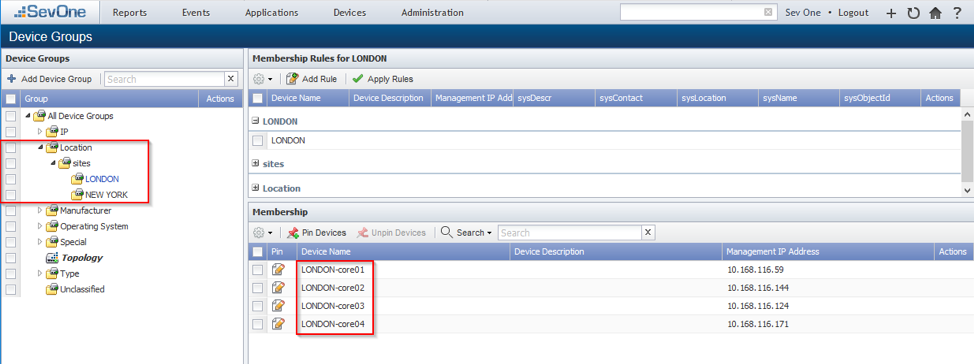Screen dimensions: 974x364
Task: Click the Topology icon
Action: click(x=52, y=258)
